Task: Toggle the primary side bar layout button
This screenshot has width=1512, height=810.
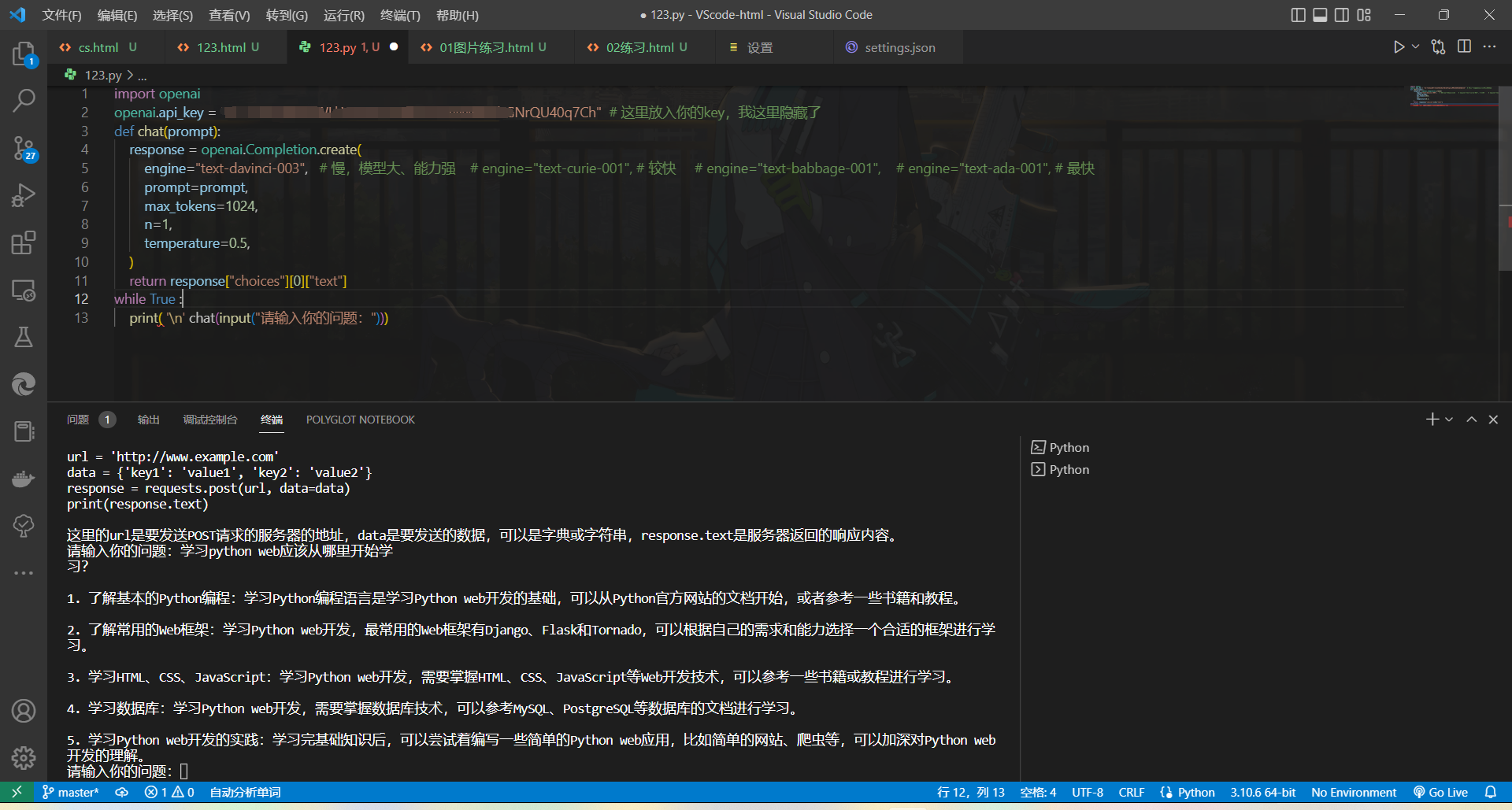Action: tap(1298, 15)
